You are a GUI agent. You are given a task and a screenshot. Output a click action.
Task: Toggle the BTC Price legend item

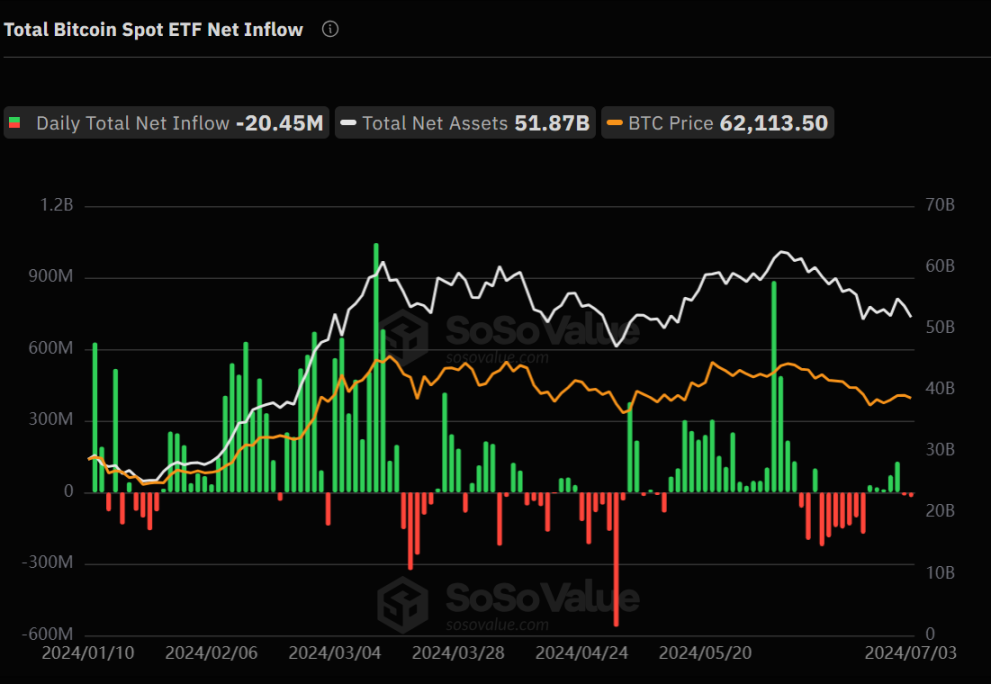click(717, 123)
